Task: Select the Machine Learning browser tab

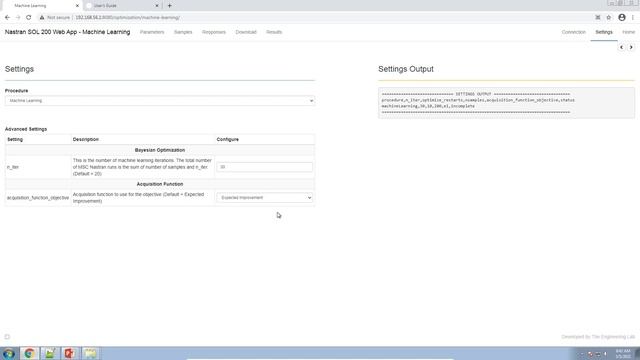Action: [x=41, y=6]
